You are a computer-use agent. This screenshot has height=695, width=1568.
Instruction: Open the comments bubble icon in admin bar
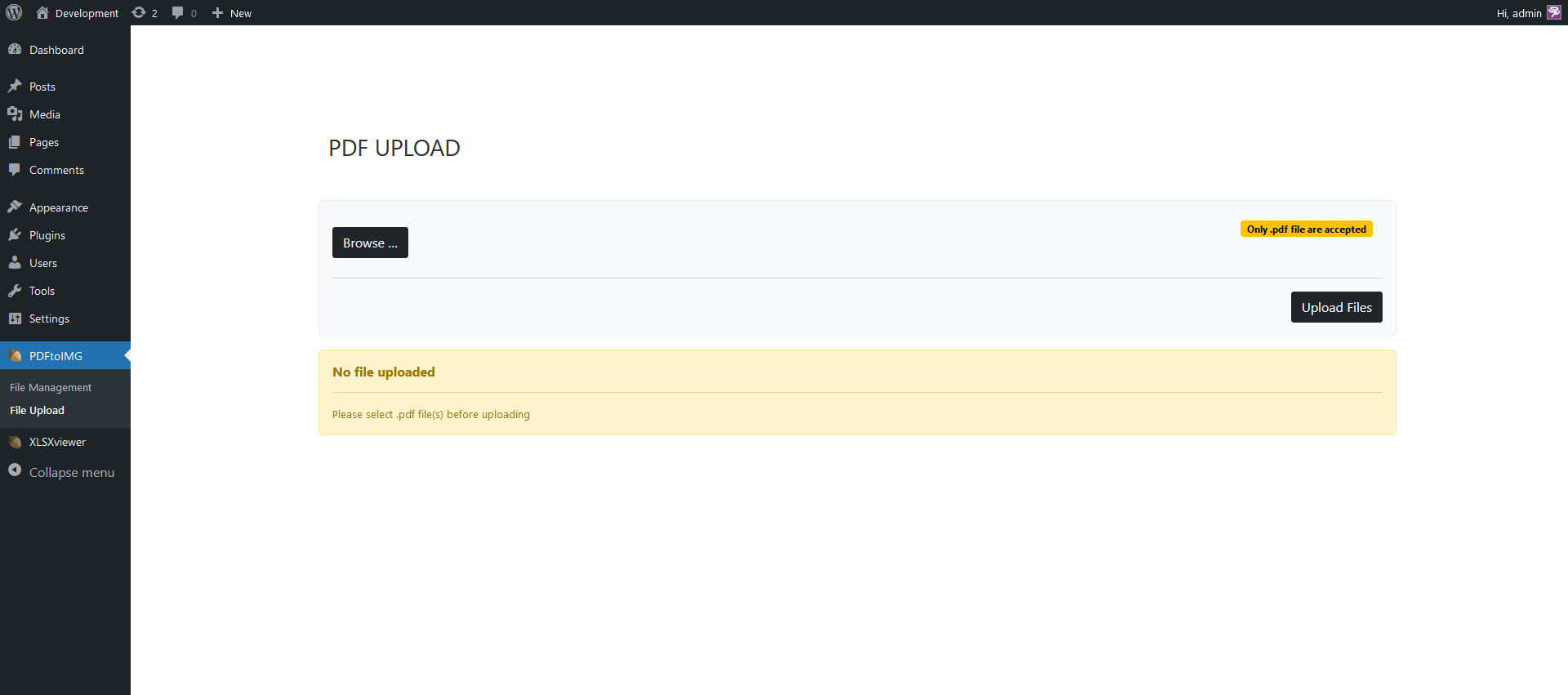point(178,13)
